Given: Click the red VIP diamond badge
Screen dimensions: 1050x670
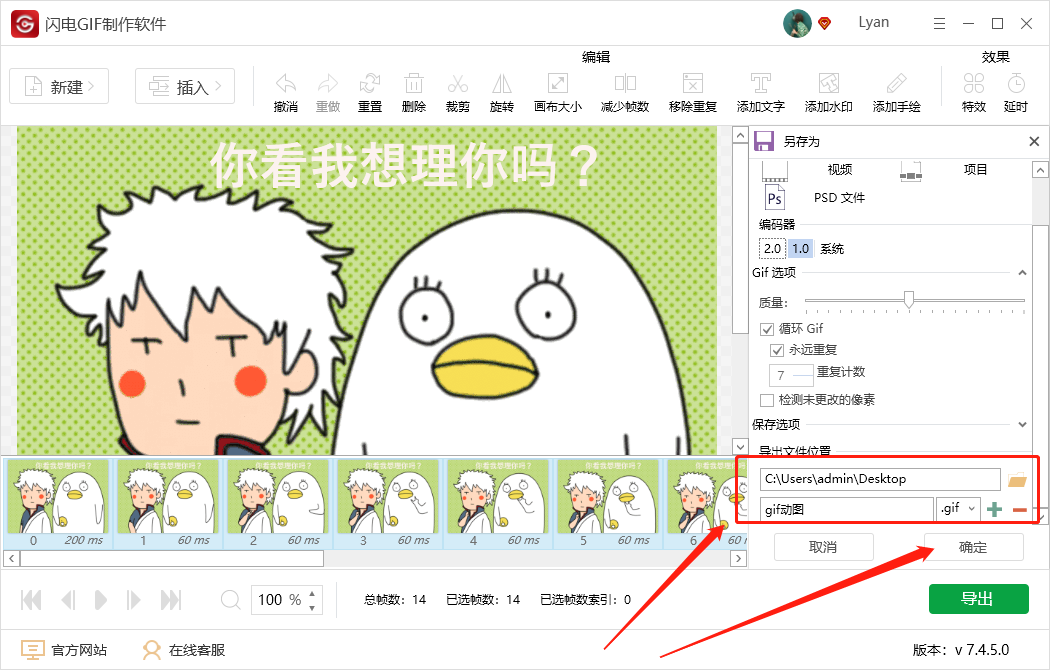Looking at the screenshot, I should [825, 24].
